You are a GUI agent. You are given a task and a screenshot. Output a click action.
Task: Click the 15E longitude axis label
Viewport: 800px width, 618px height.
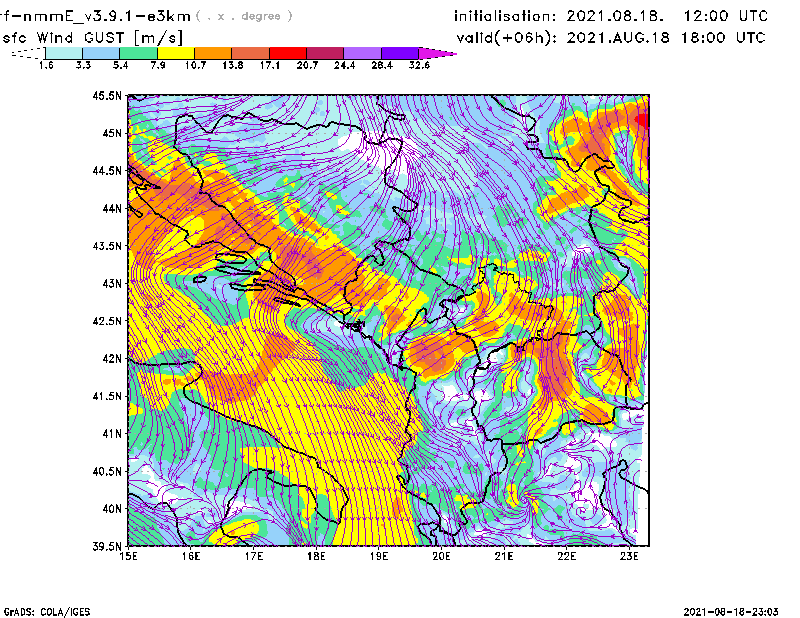(129, 557)
